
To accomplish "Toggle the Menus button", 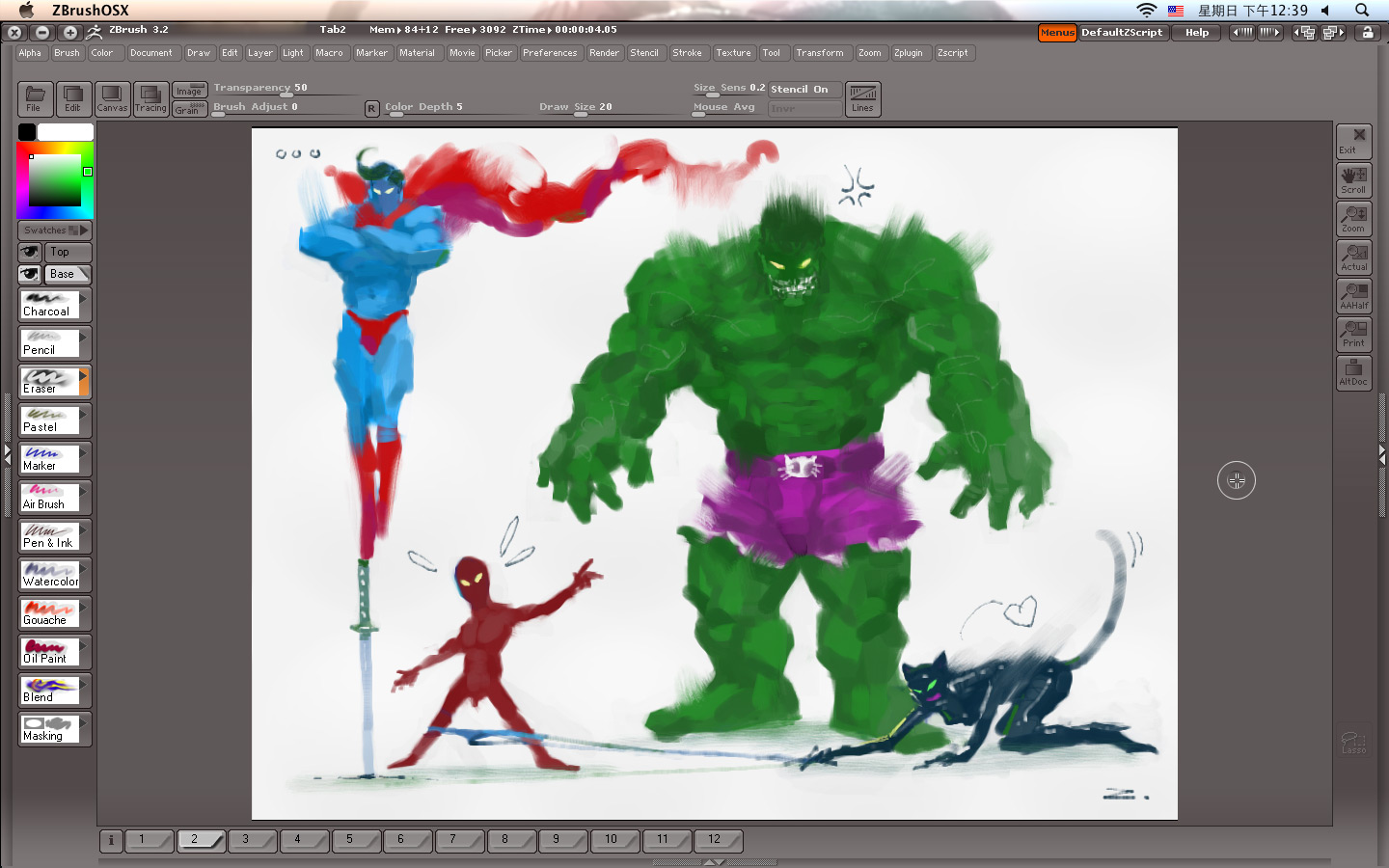I will 1057,33.
